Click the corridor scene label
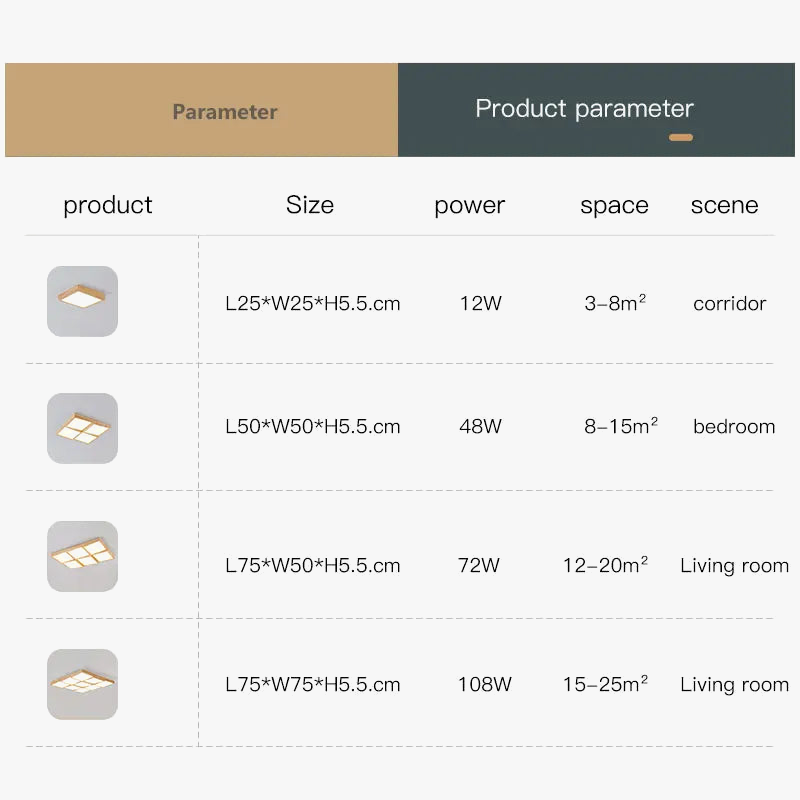The image size is (800, 800). [730, 303]
